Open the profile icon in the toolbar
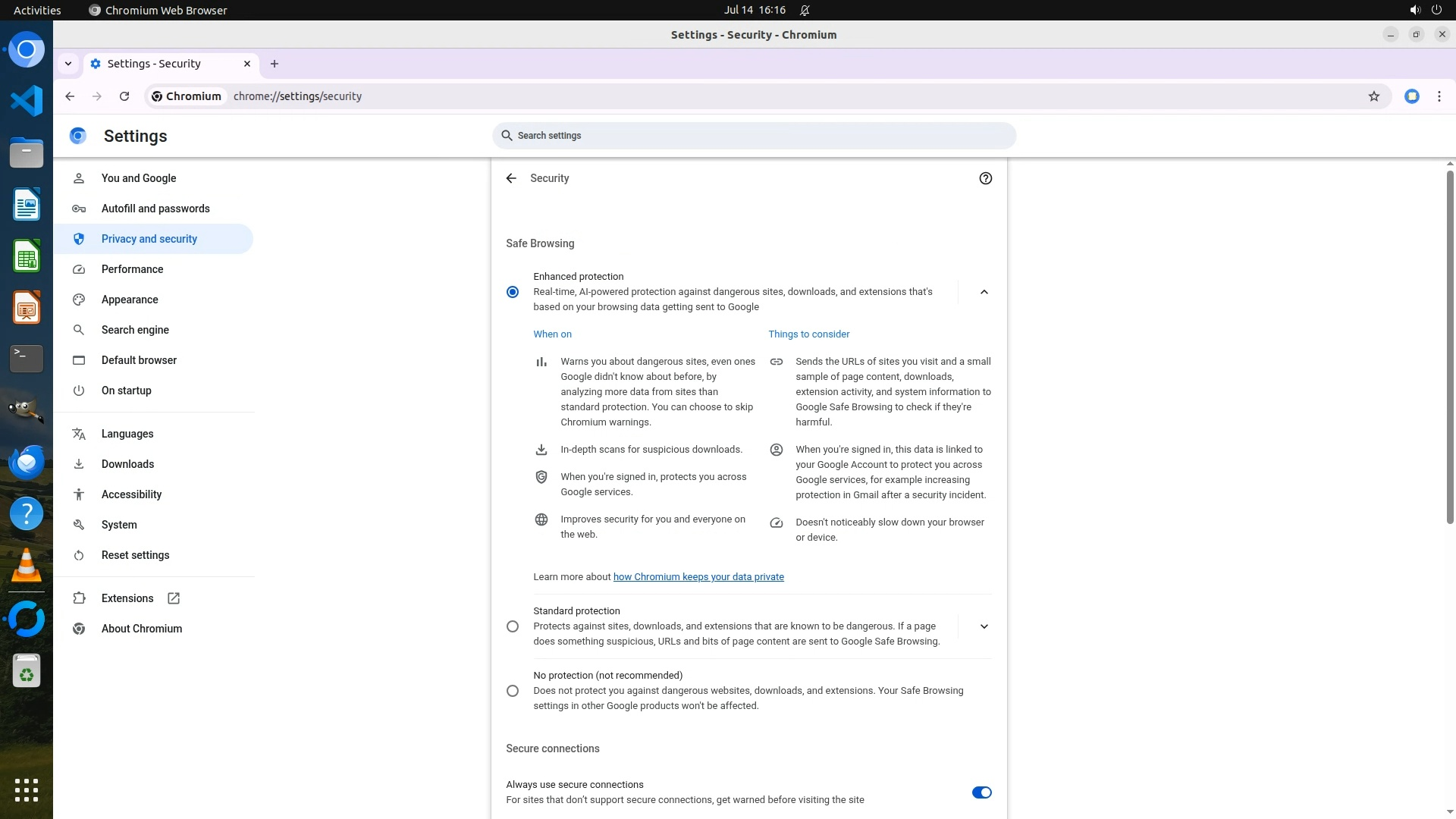1456x819 pixels. [x=1411, y=96]
